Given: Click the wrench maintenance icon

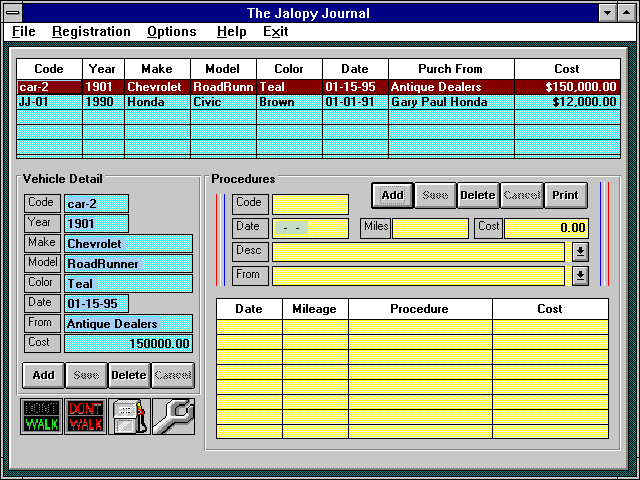Looking at the screenshot, I should pyautogui.click(x=173, y=416).
